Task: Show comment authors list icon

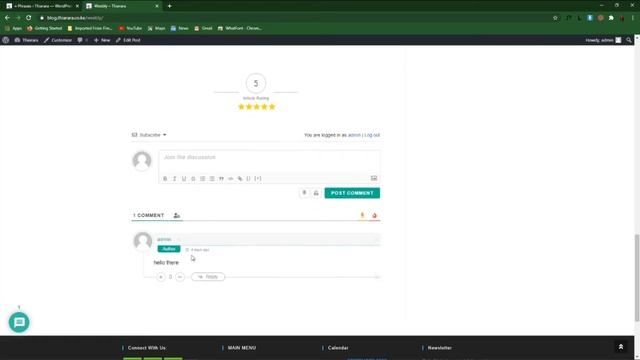Action: click(x=177, y=216)
